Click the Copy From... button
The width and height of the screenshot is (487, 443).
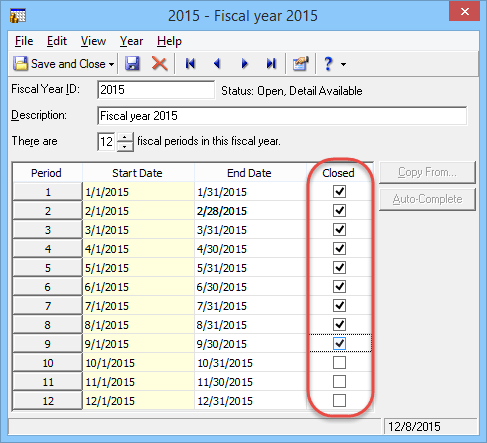(427, 172)
